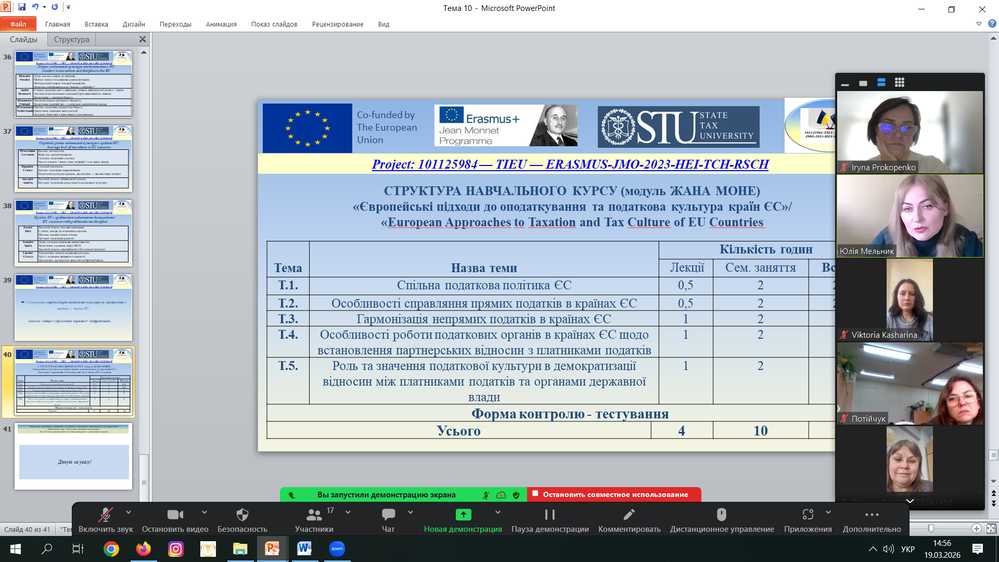Open the Zoom Chat panel
999x562 pixels.
pyautogui.click(x=388, y=515)
